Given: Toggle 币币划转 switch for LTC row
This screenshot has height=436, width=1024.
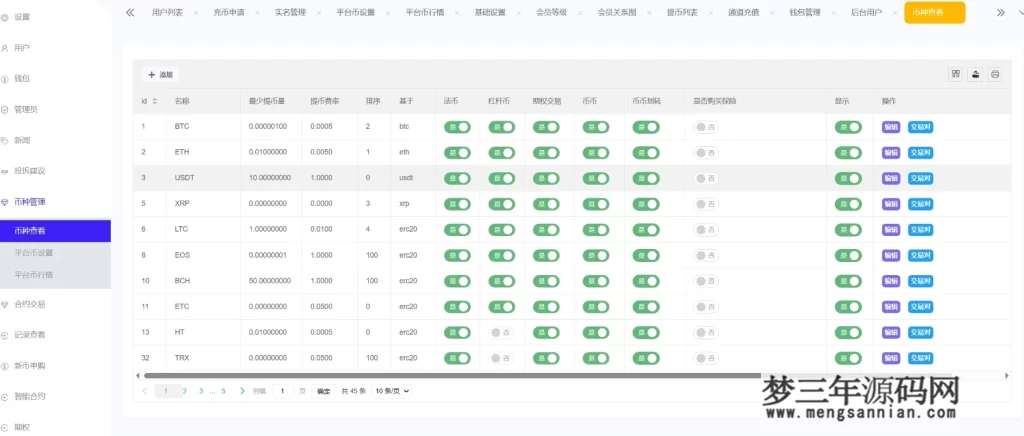Looking at the screenshot, I should (x=646, y=230).
